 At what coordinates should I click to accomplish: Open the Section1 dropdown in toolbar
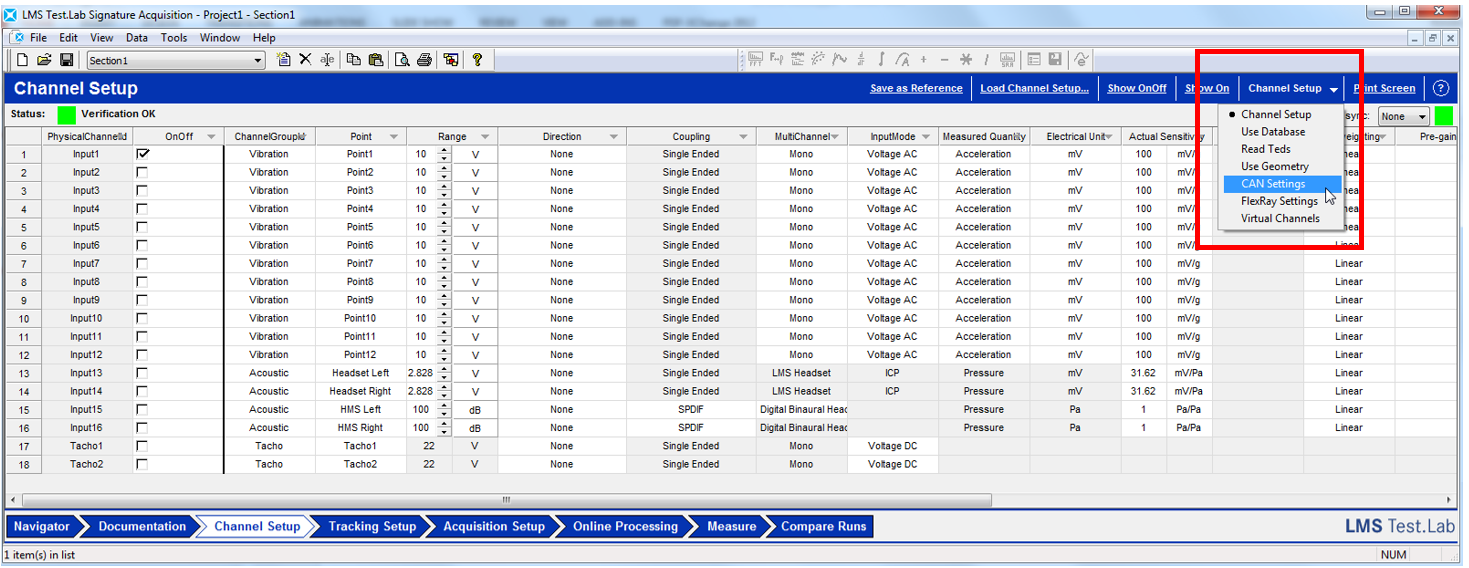coord(258,61)
